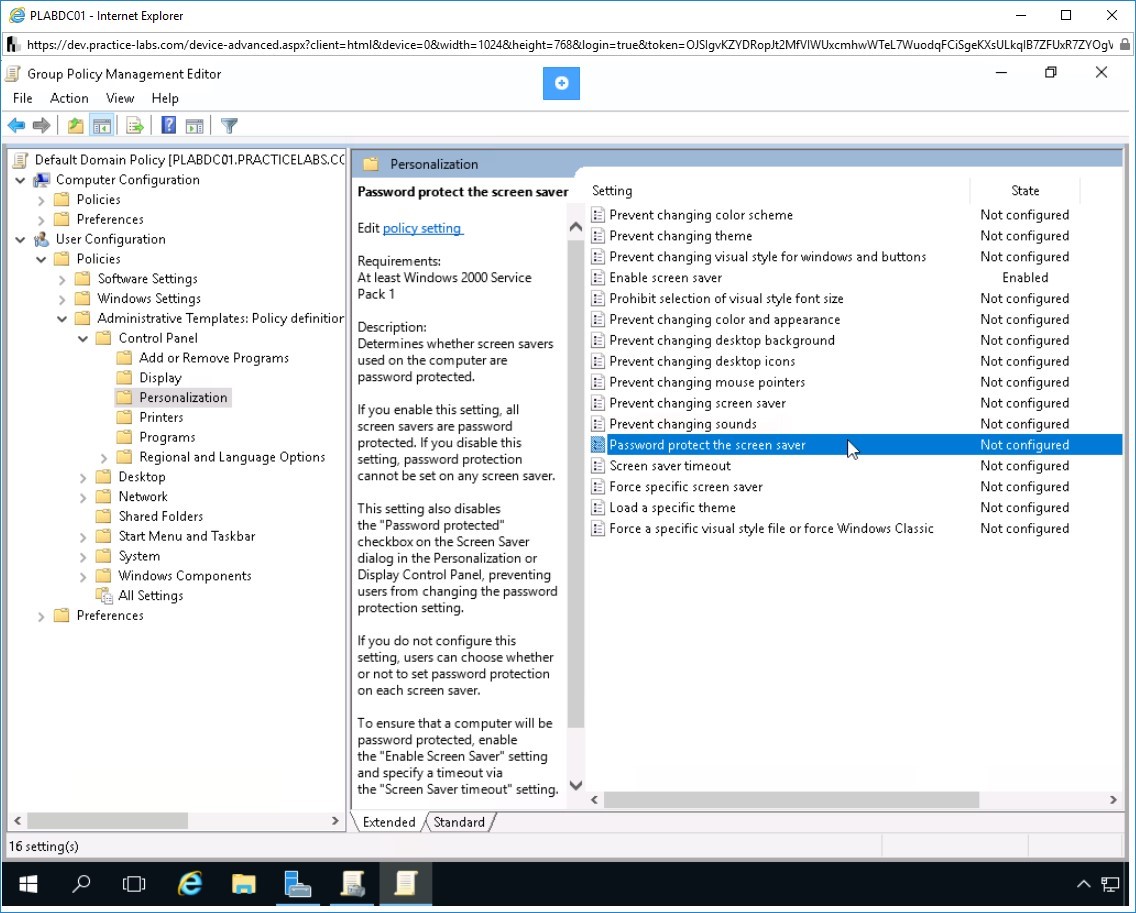Click Group Policy Management taskbar icon
Image resolution: width=1136 pixels, height=913 pixels.
352,883
